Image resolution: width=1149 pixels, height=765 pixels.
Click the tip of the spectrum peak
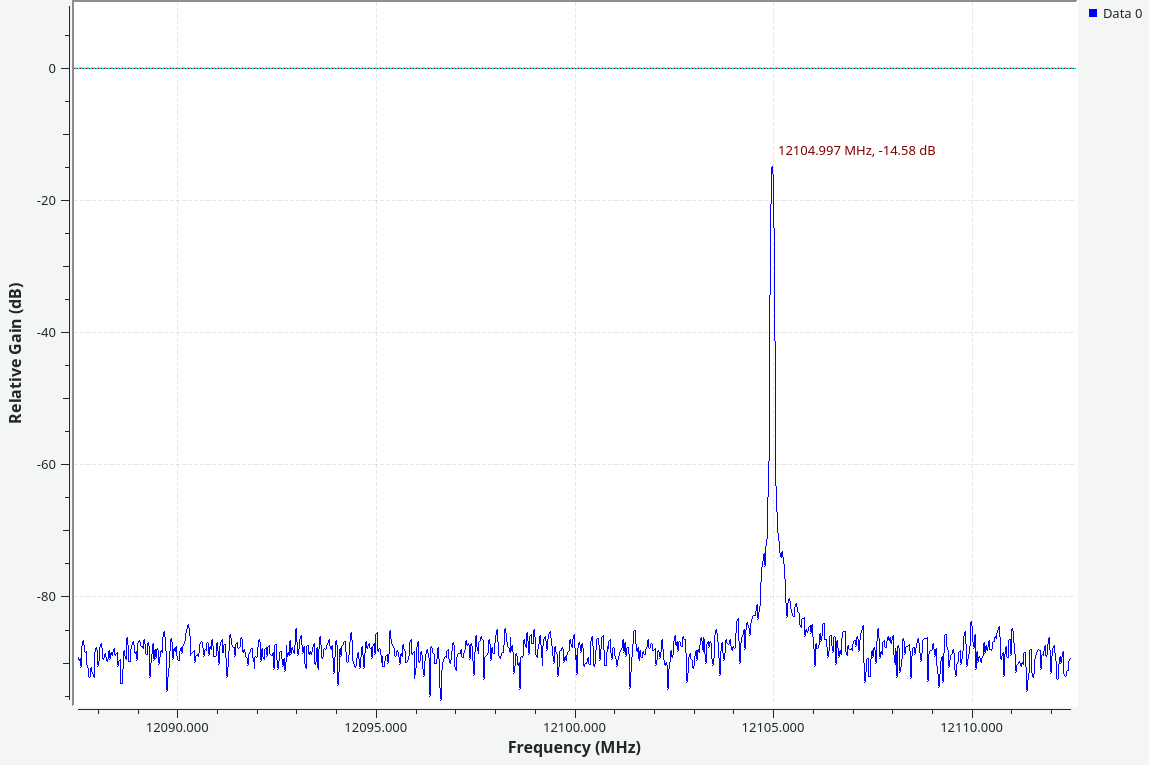[x=772, y=168]
